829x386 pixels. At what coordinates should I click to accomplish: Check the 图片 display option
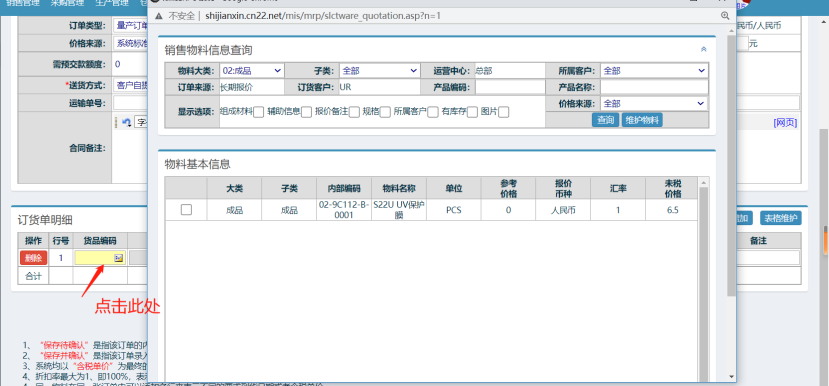click(x=504, y=112)
